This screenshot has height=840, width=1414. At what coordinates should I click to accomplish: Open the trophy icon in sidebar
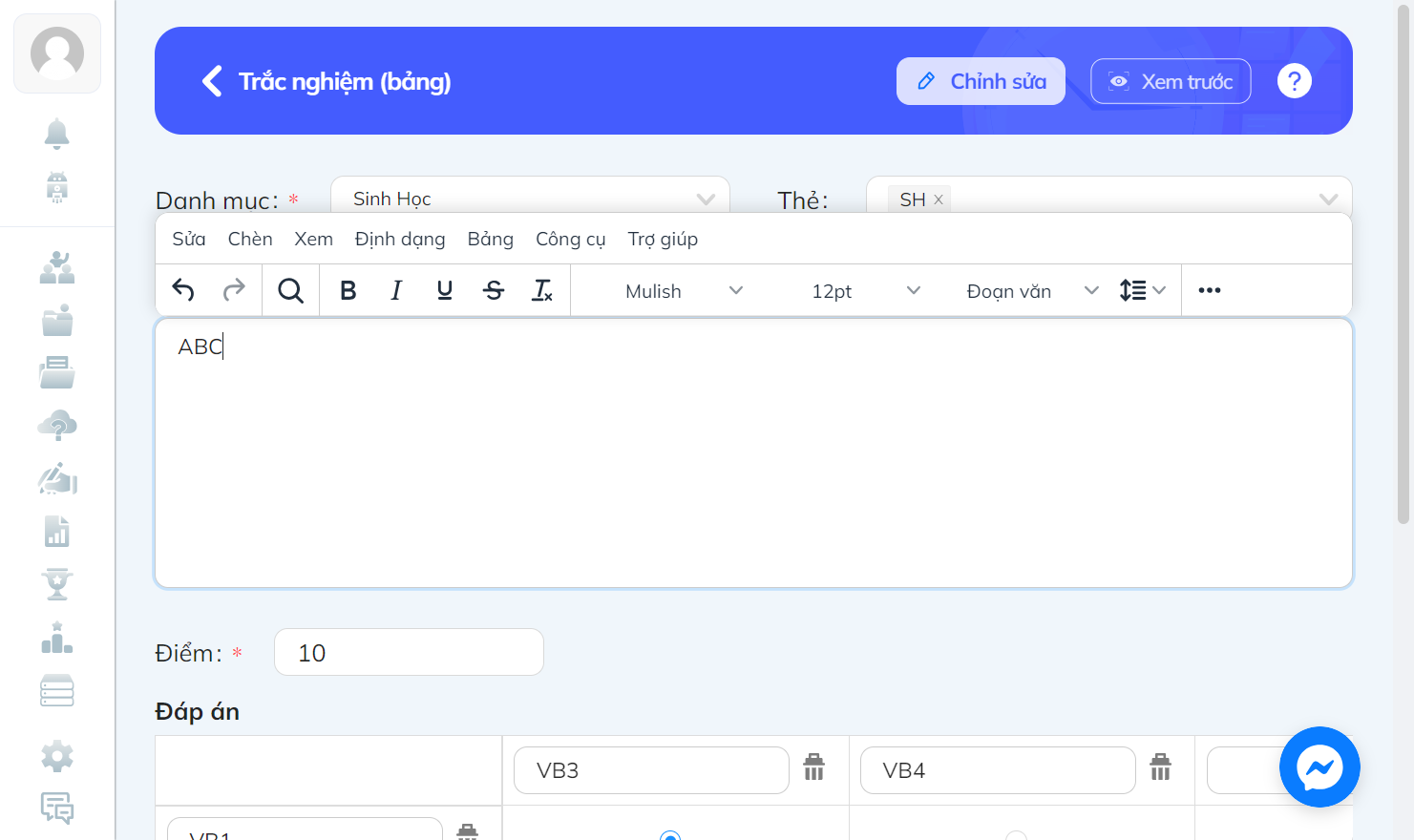[57, 584]
